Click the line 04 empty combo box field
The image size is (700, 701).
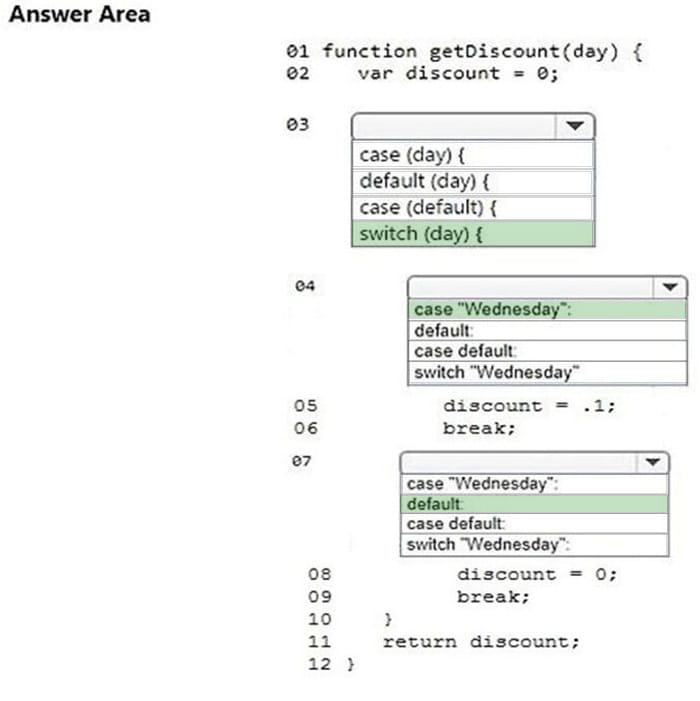pos(530,287)
